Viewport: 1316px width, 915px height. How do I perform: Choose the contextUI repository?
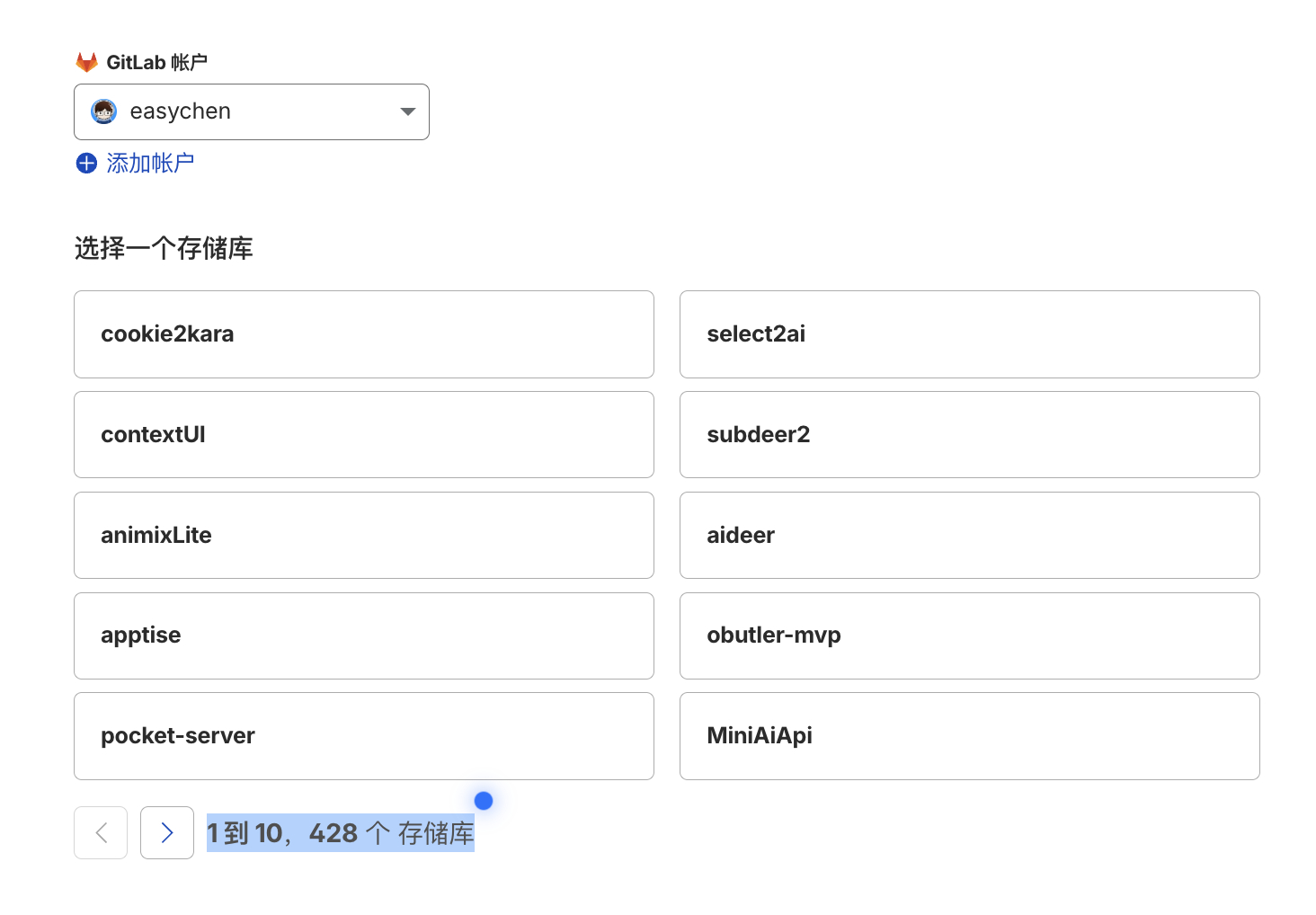[363, 434]
